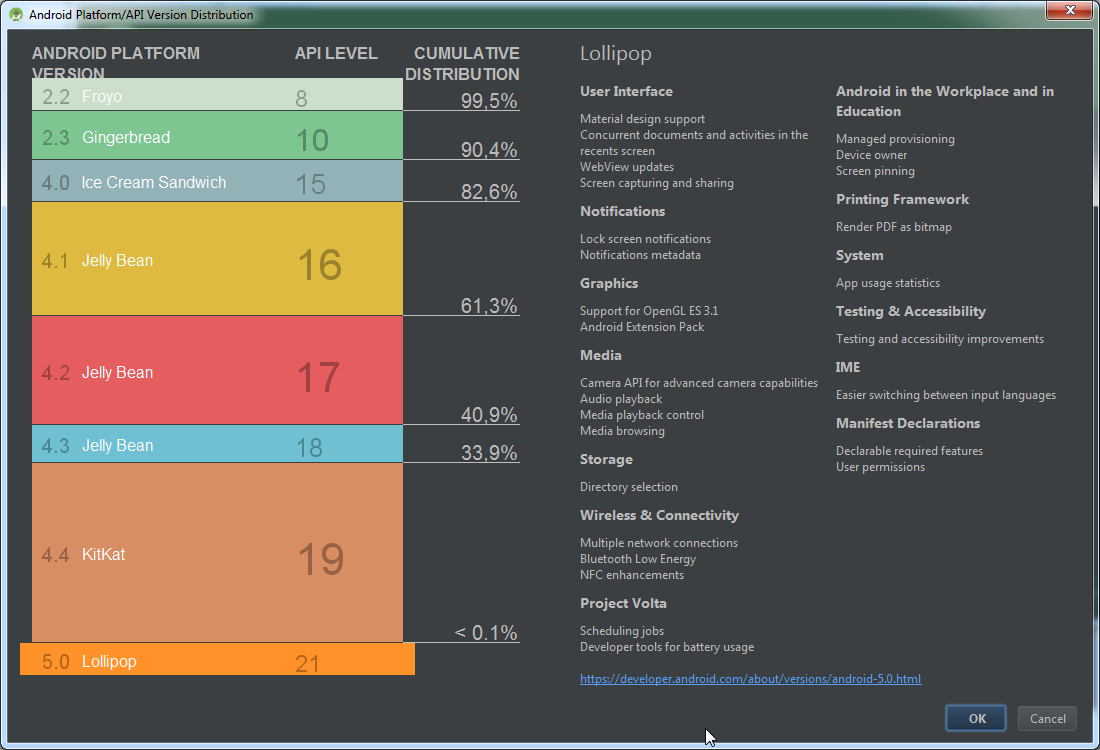Click the User Interface section heading
1100x750 pixels.
point(626,91)
